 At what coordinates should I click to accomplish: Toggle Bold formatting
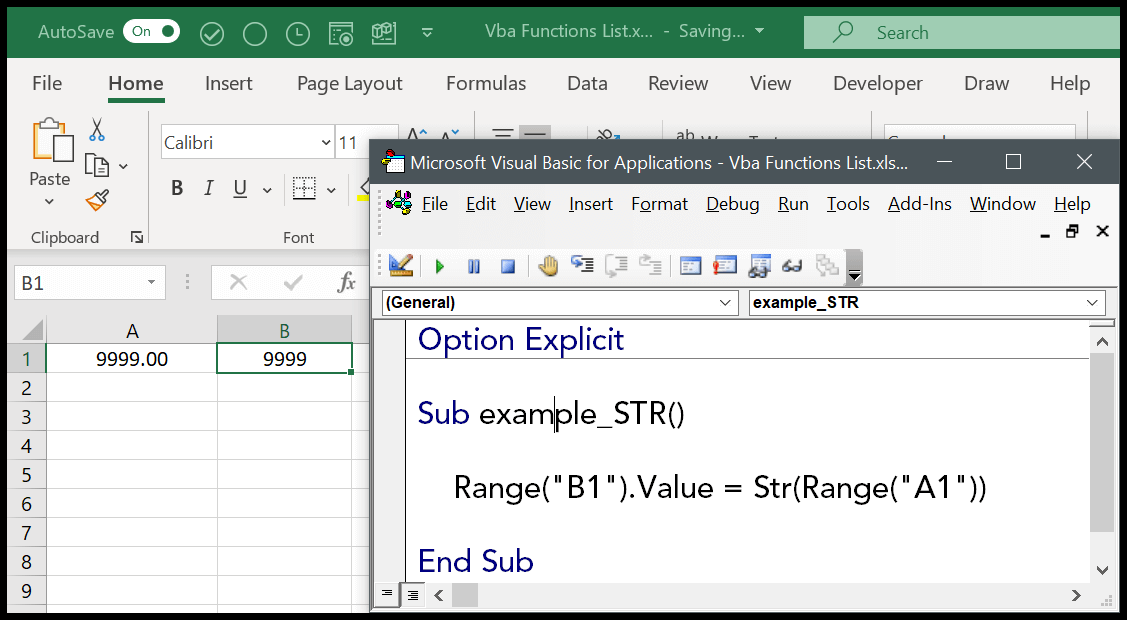[177, 188]
